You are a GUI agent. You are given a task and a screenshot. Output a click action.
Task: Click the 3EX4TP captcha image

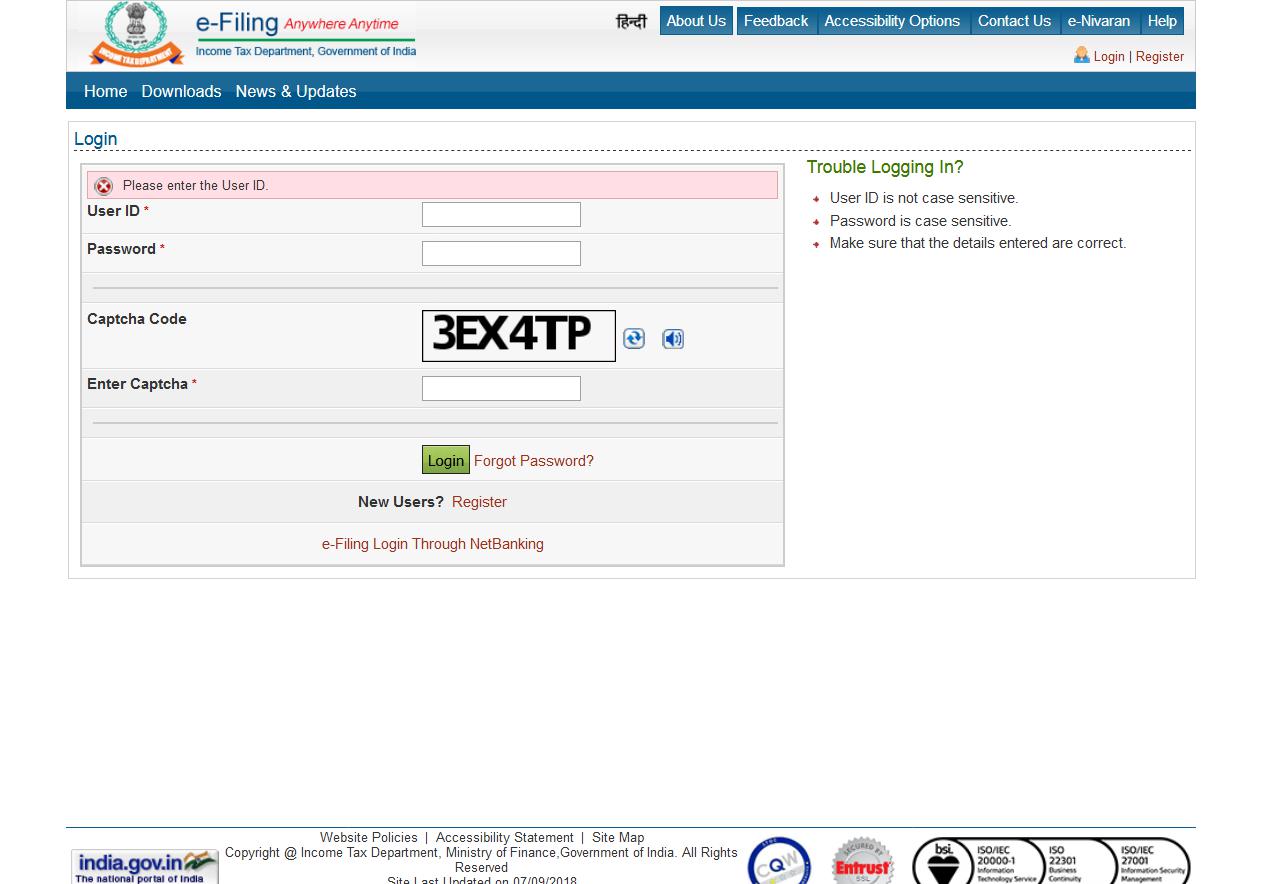[519, 336]
